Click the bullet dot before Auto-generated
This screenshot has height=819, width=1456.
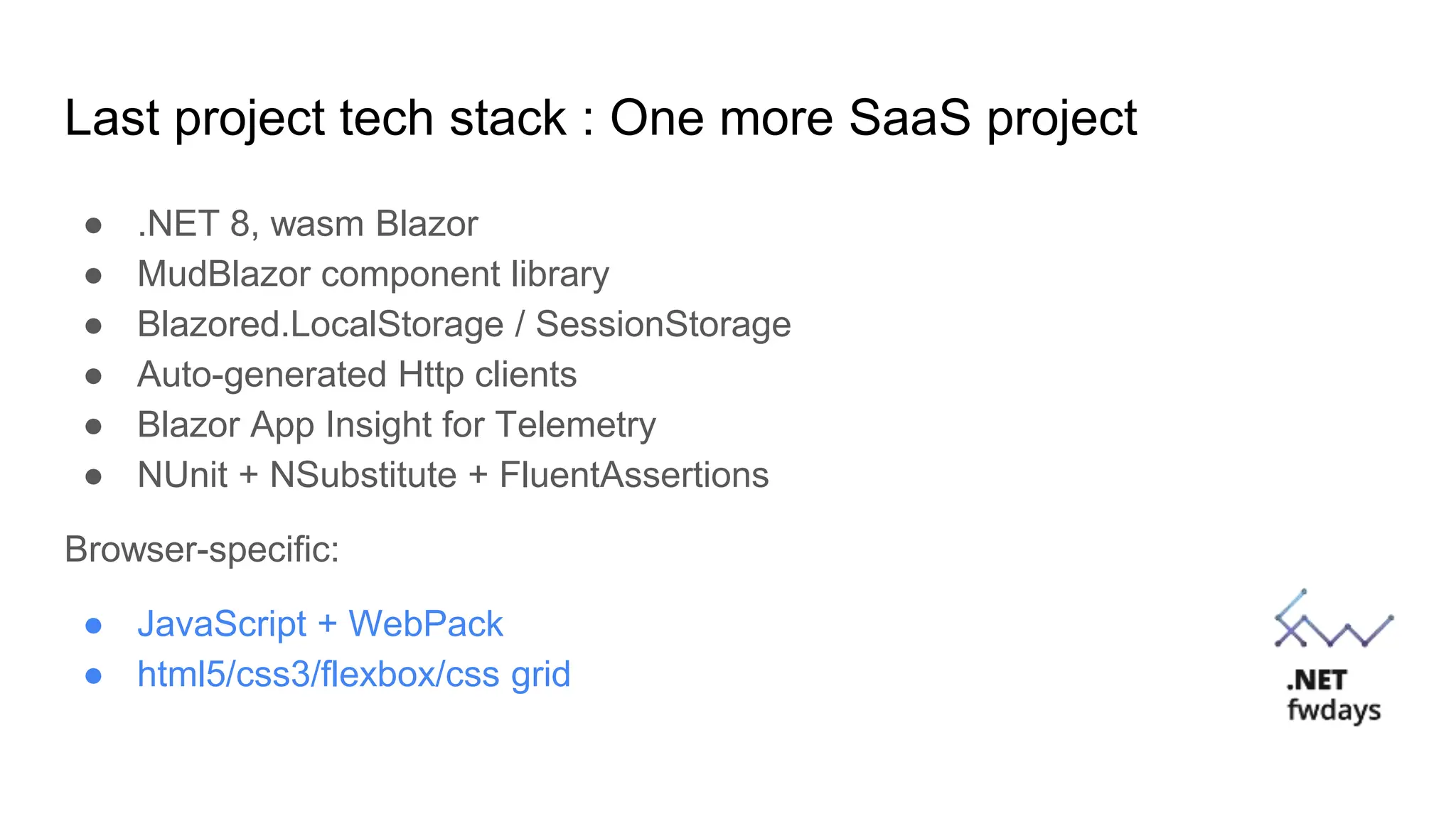pyautogui.click(x=93, y=376)
